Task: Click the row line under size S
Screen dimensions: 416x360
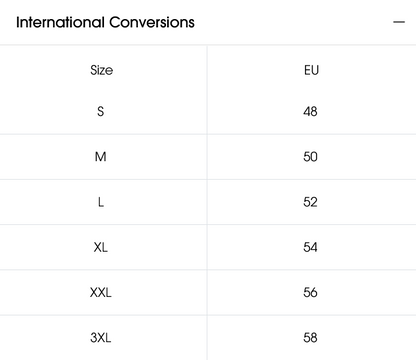Action: click(x=208, y=134)
